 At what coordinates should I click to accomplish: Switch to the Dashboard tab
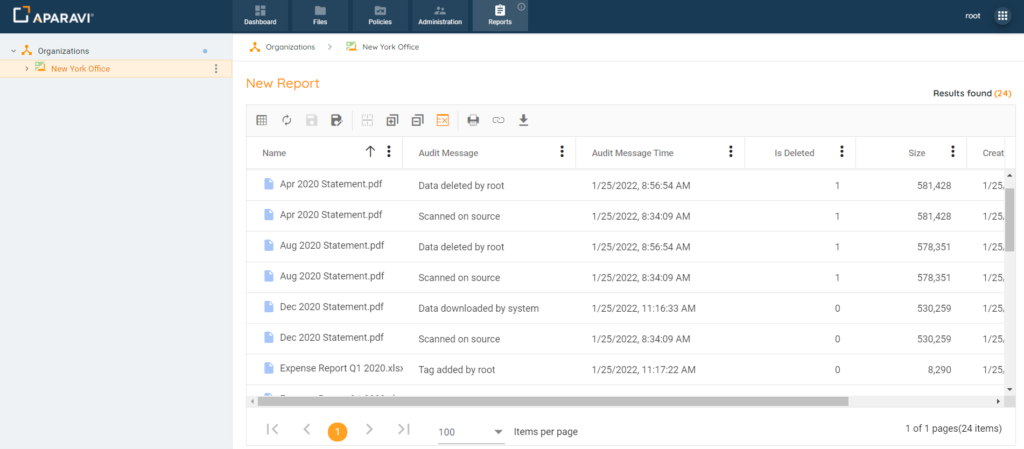pyautogui.click(x=260, y=16)
